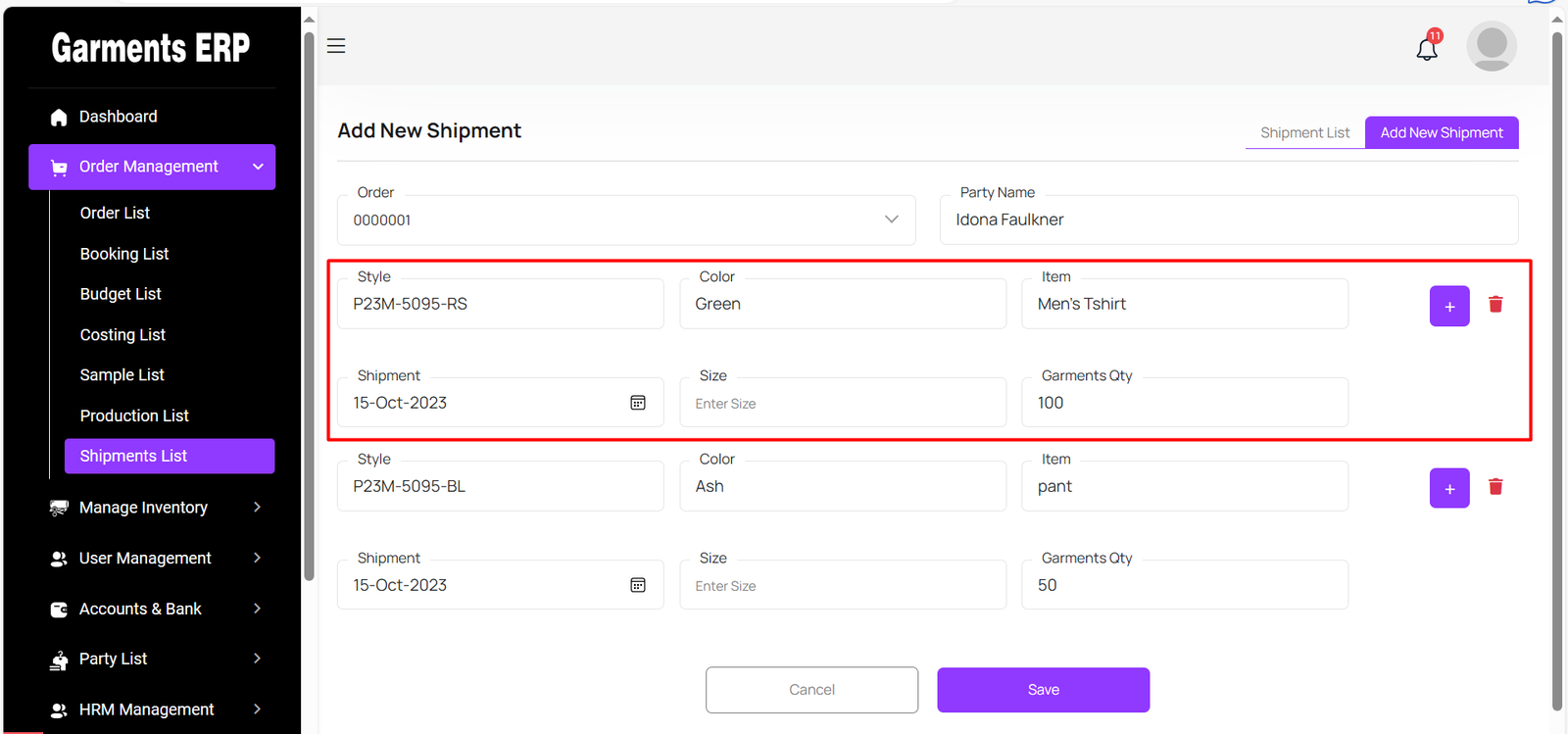This screenshot has height=734, width=1568.
Task: Switch to the Shipment List tab
Action: (x=1304, y=133)
